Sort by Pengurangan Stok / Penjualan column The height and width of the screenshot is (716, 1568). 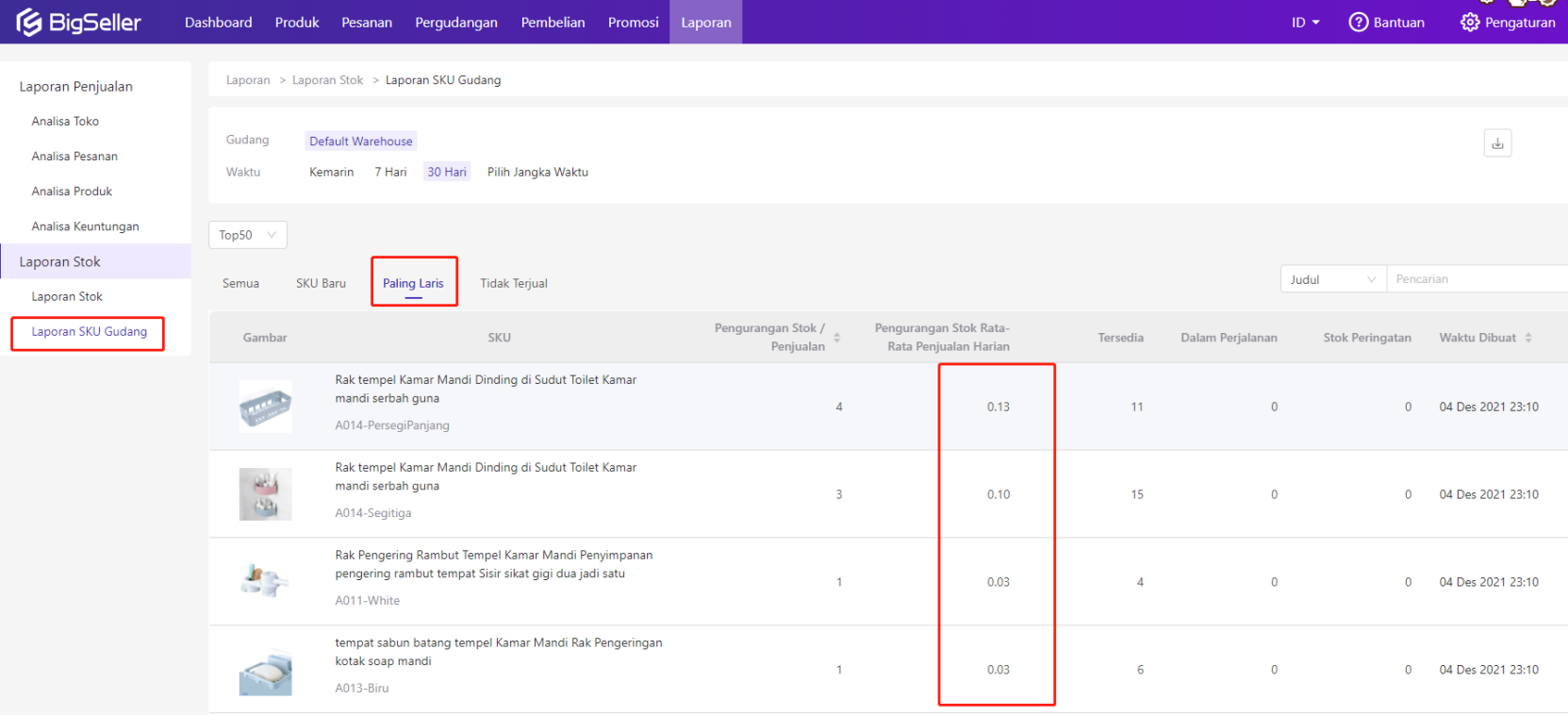click(836, 338)
